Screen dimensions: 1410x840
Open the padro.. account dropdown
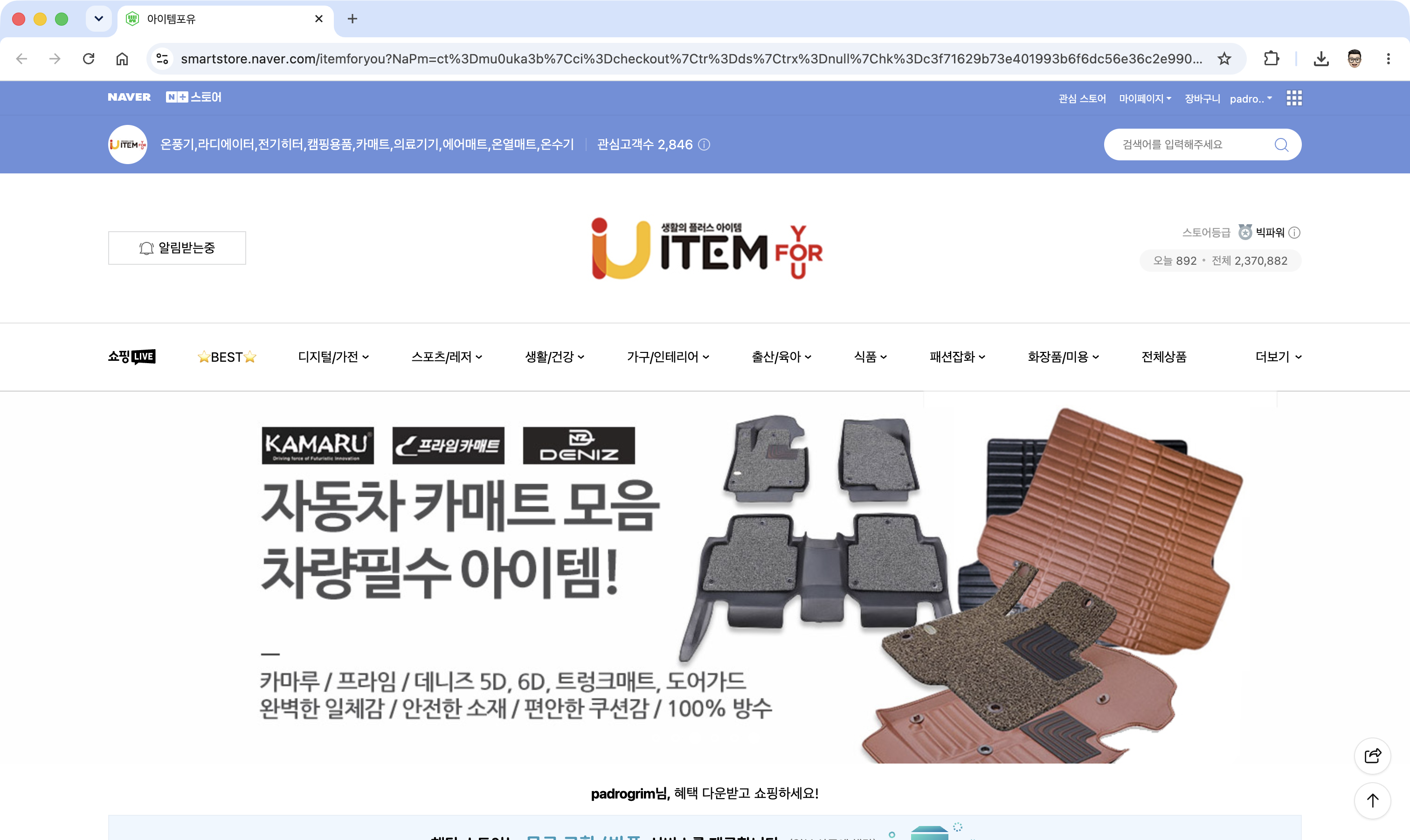coord(1251,98)
